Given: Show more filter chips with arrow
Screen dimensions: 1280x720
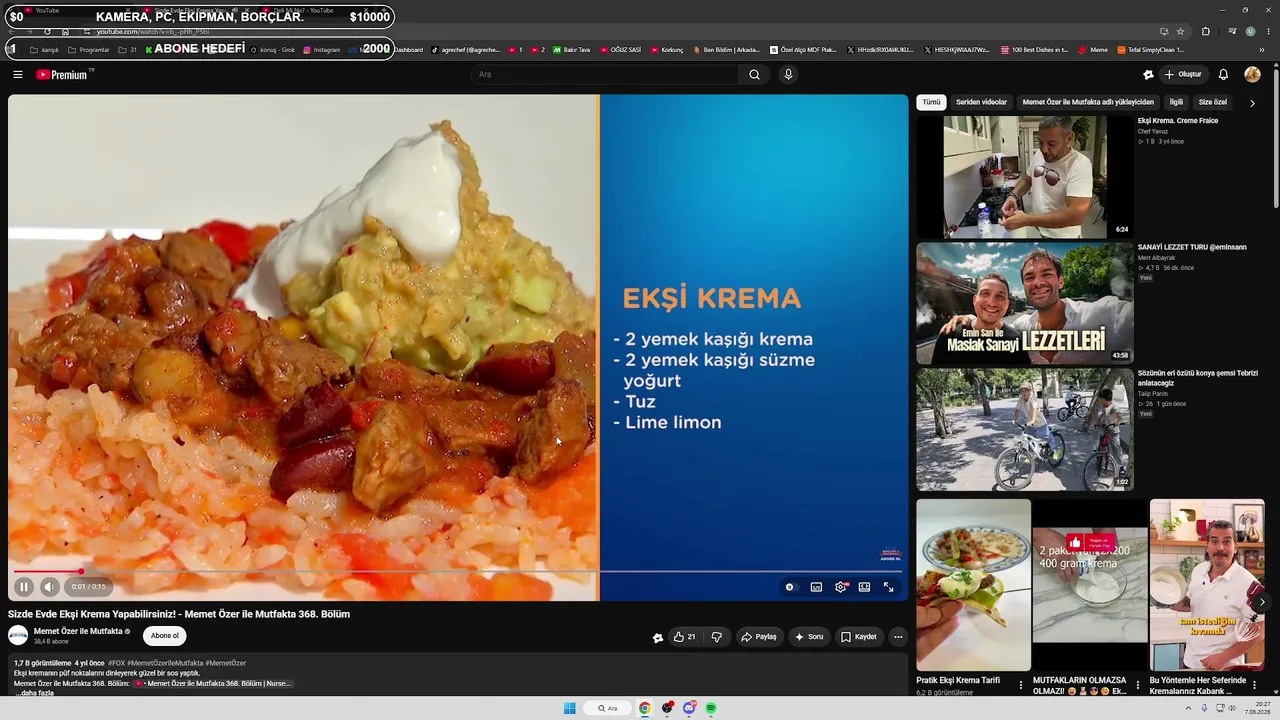Looking at the screenshot, I should coord(1252,103).
